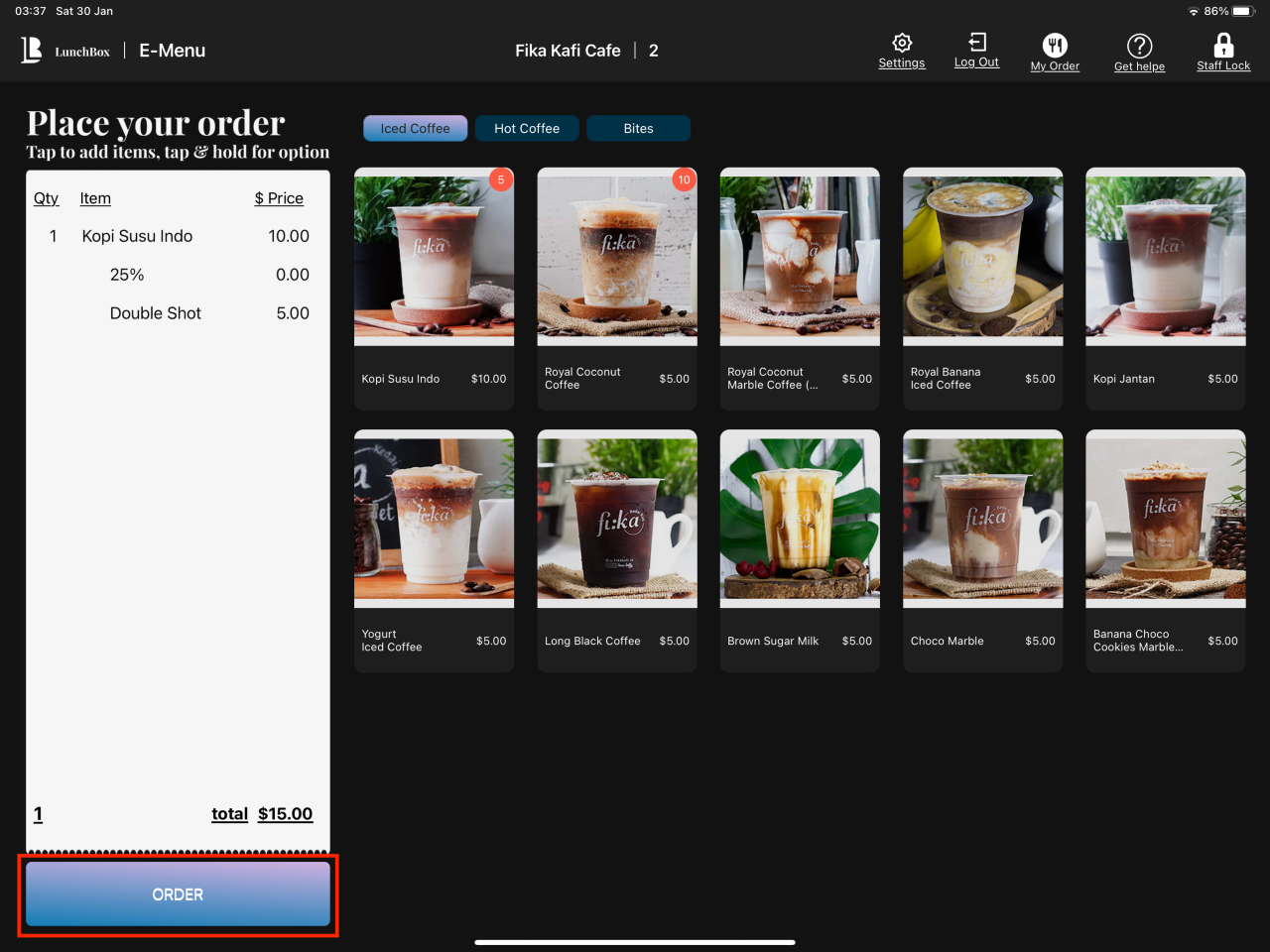Viewport: 1270px width, 952px height.
Task: Tap the Wi-Fi status icon
Action: (x=1193, y=11)
